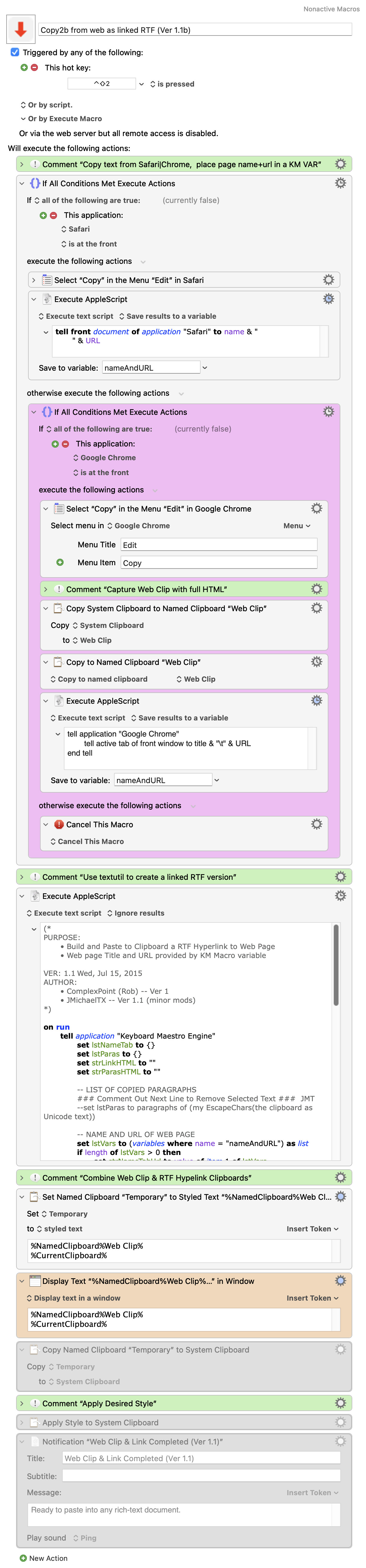Open the "is pressed" popup menu
Viewport: 366px width, 1568px height.
(172, 84)
